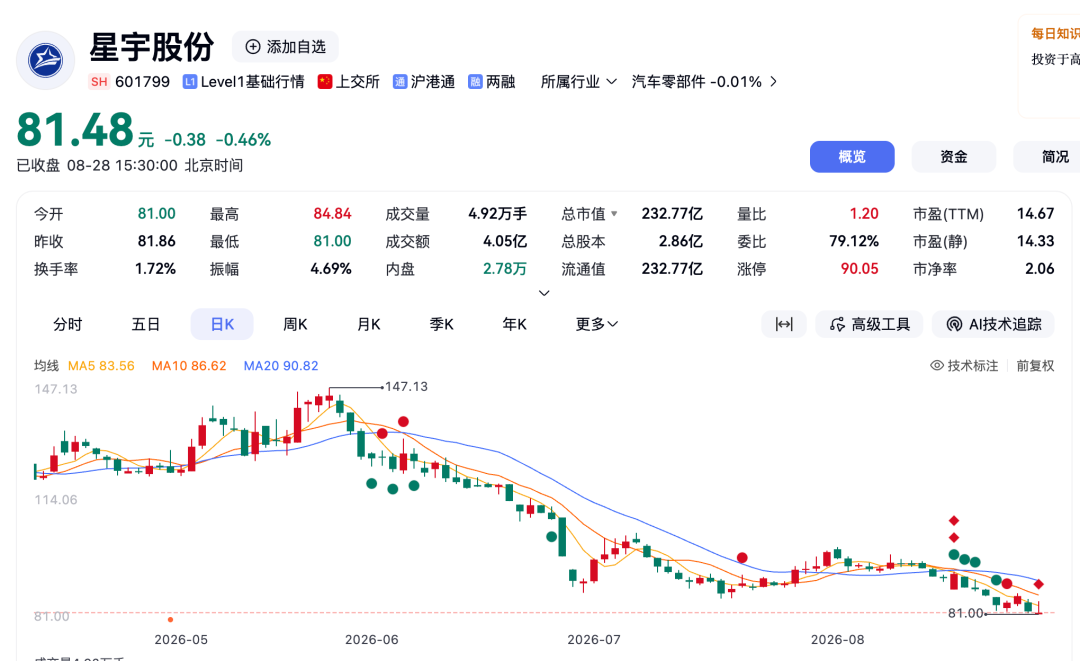Click the SH exchange badge
The image size is (1080, 661).
(99, 82)
